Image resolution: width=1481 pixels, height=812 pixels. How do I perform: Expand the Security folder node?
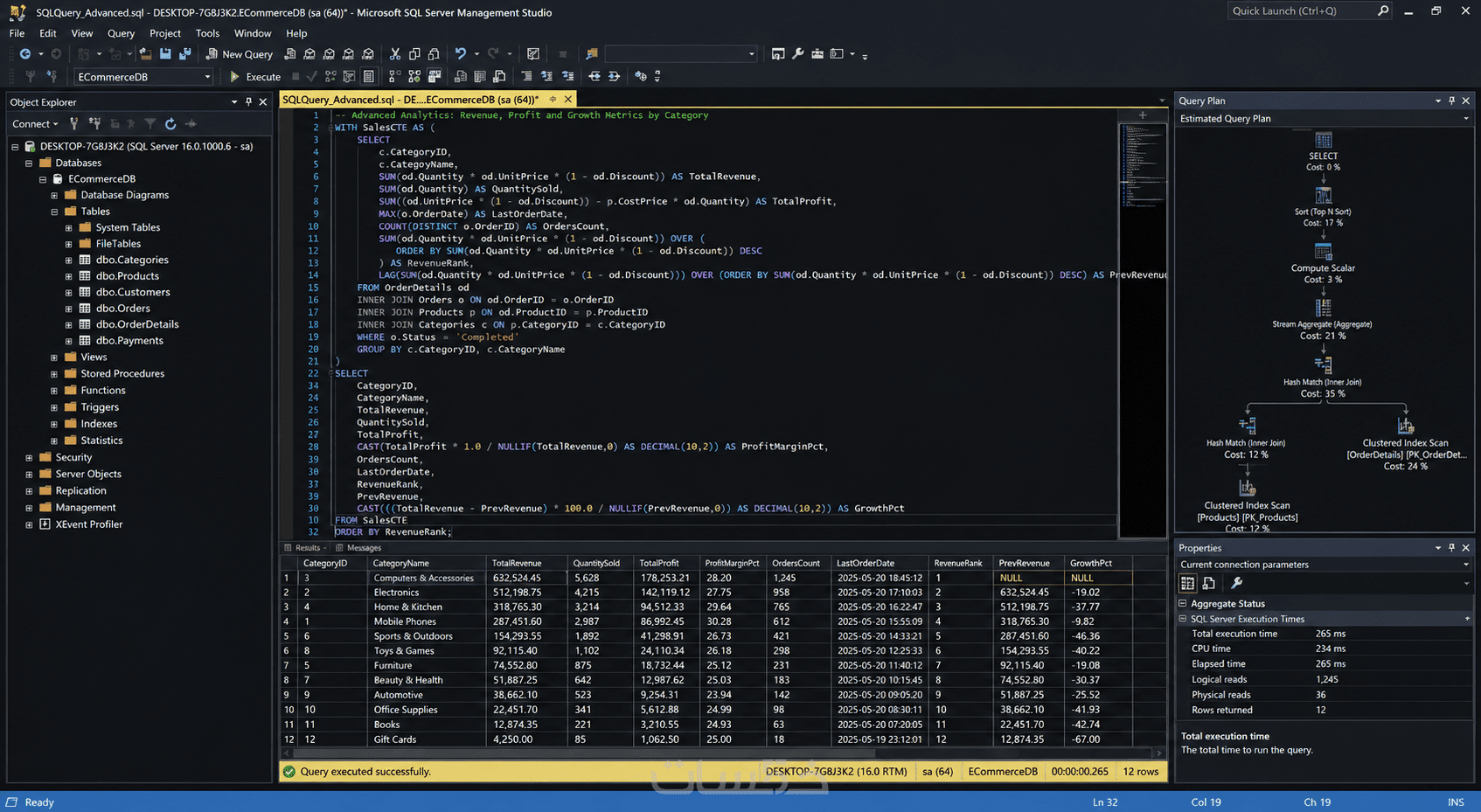[29, 458]
